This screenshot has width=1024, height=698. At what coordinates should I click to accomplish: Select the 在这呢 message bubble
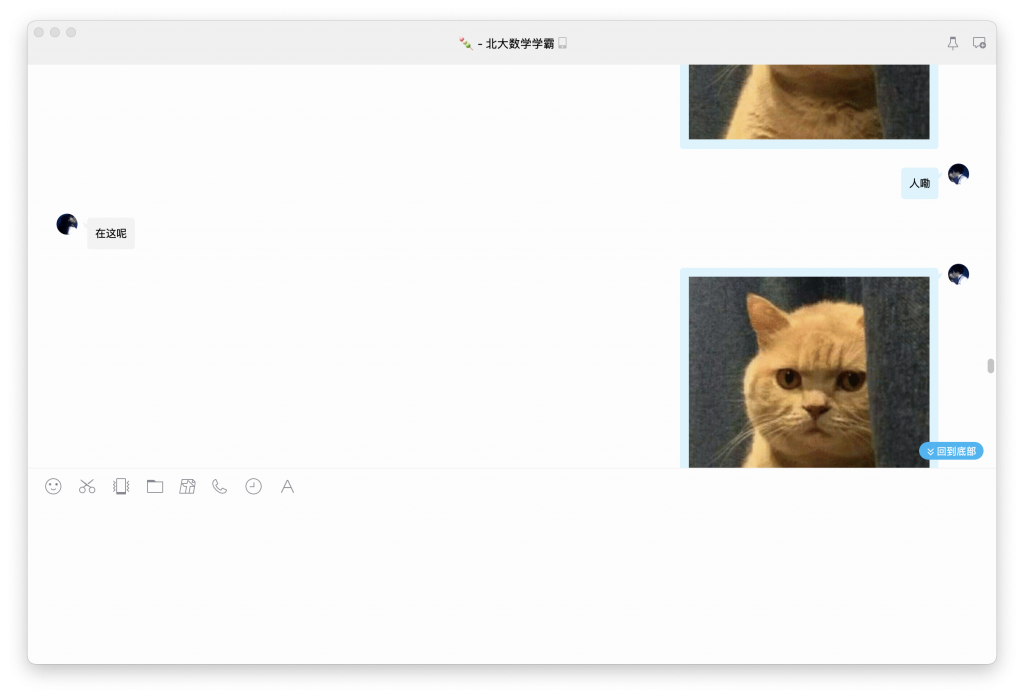[111, 233]
